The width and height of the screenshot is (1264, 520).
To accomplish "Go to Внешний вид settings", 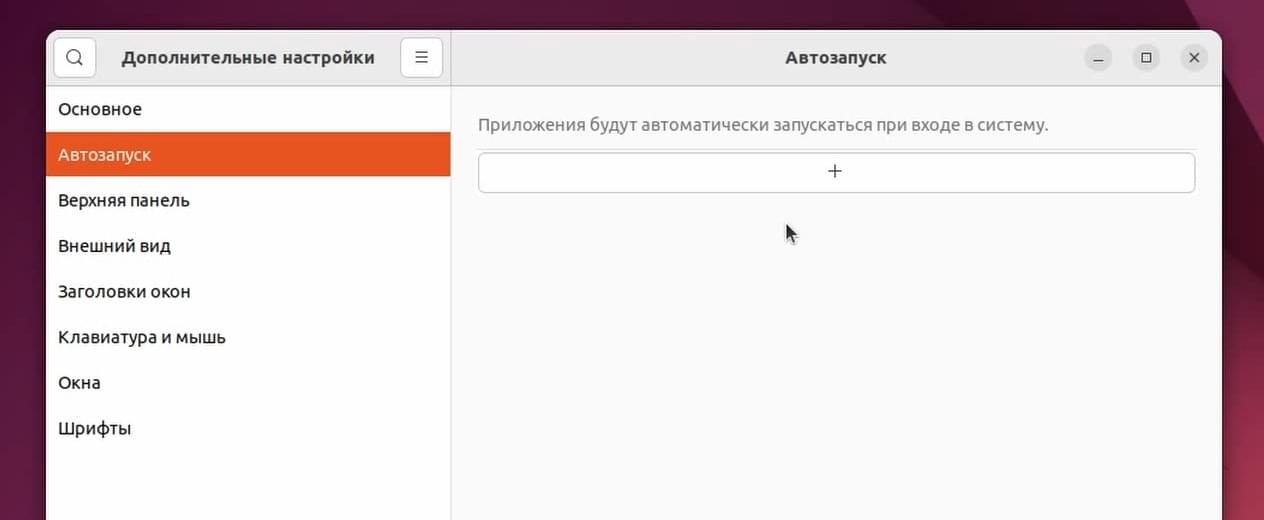I will tap(248, 246).
